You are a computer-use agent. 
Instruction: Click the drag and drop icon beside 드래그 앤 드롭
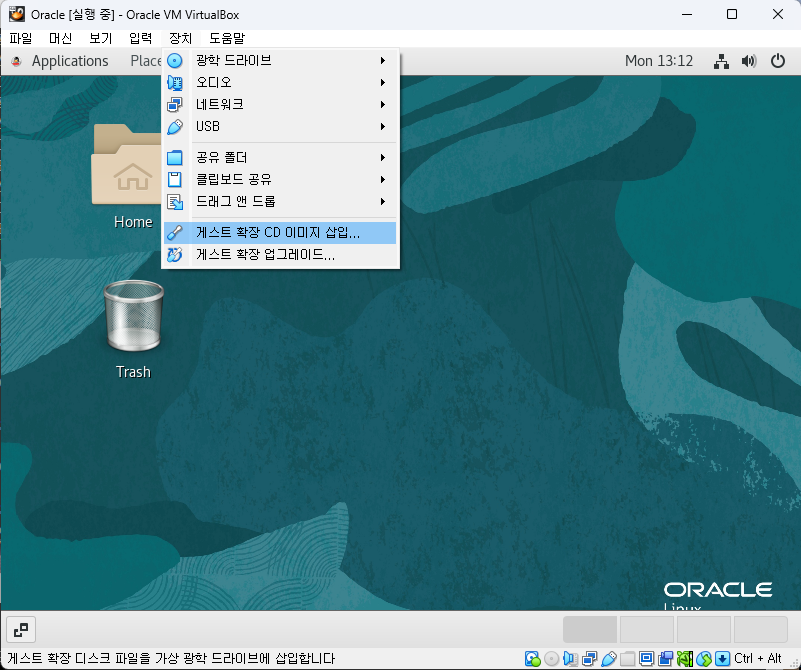175,202
